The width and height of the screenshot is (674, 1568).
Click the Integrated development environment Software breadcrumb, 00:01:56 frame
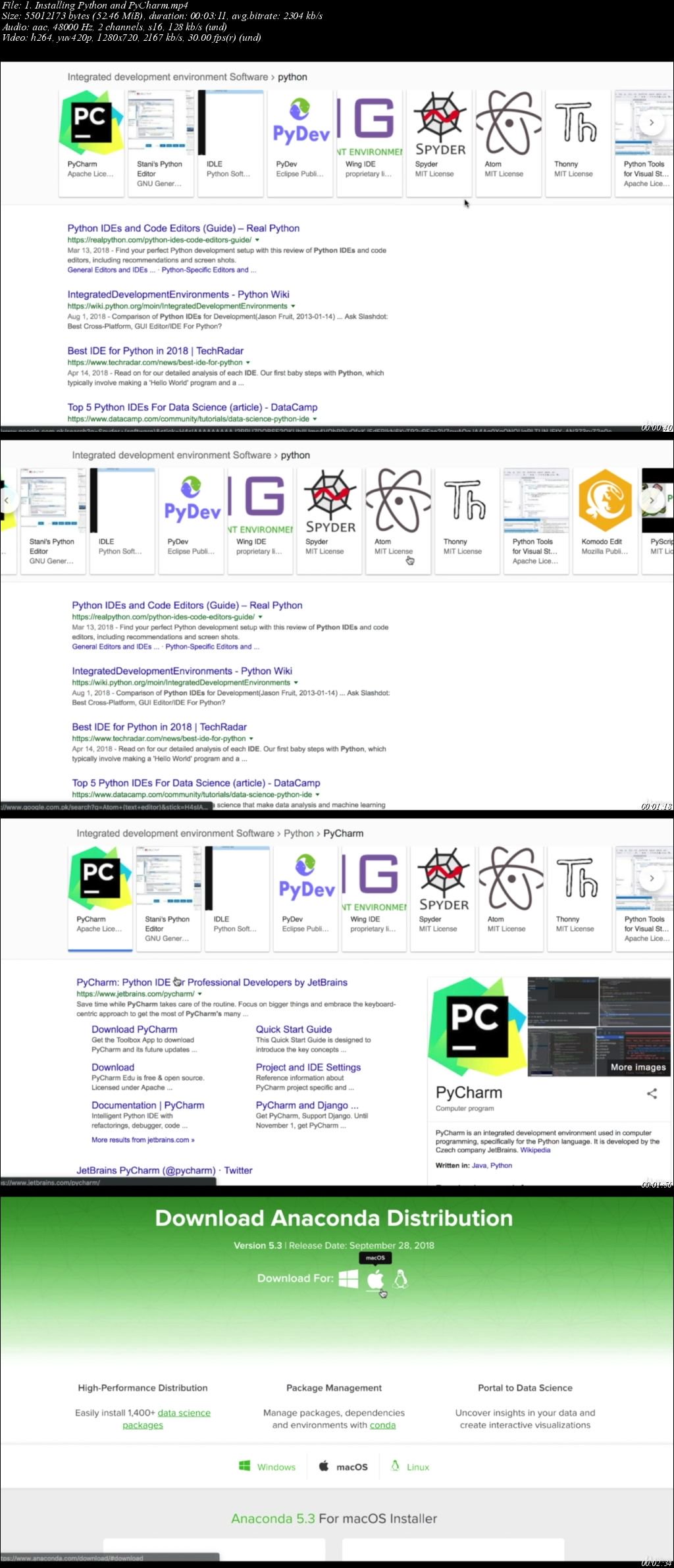(x=175, y=833)
